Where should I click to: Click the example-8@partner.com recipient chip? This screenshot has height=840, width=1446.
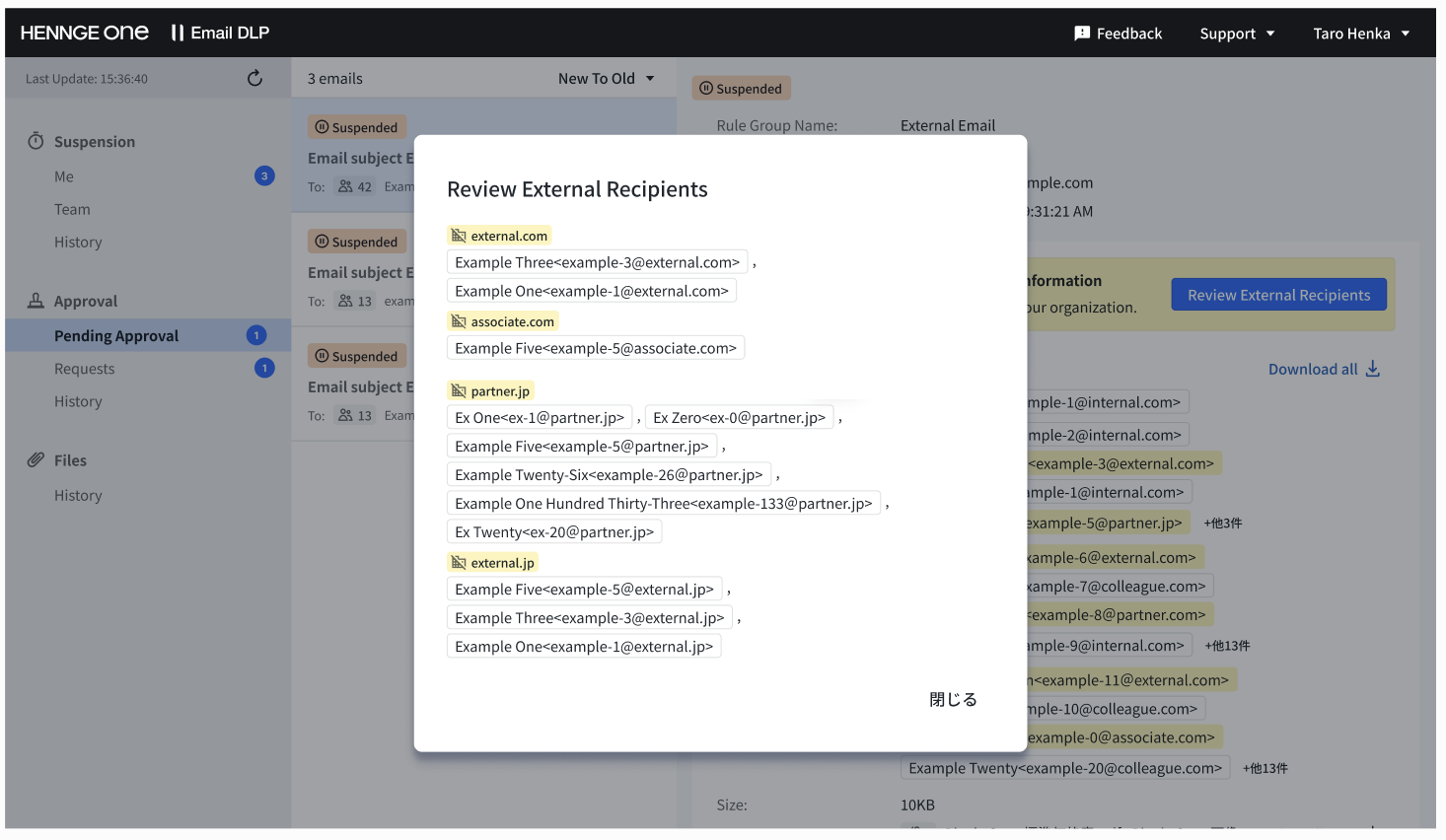point(1120,614)
